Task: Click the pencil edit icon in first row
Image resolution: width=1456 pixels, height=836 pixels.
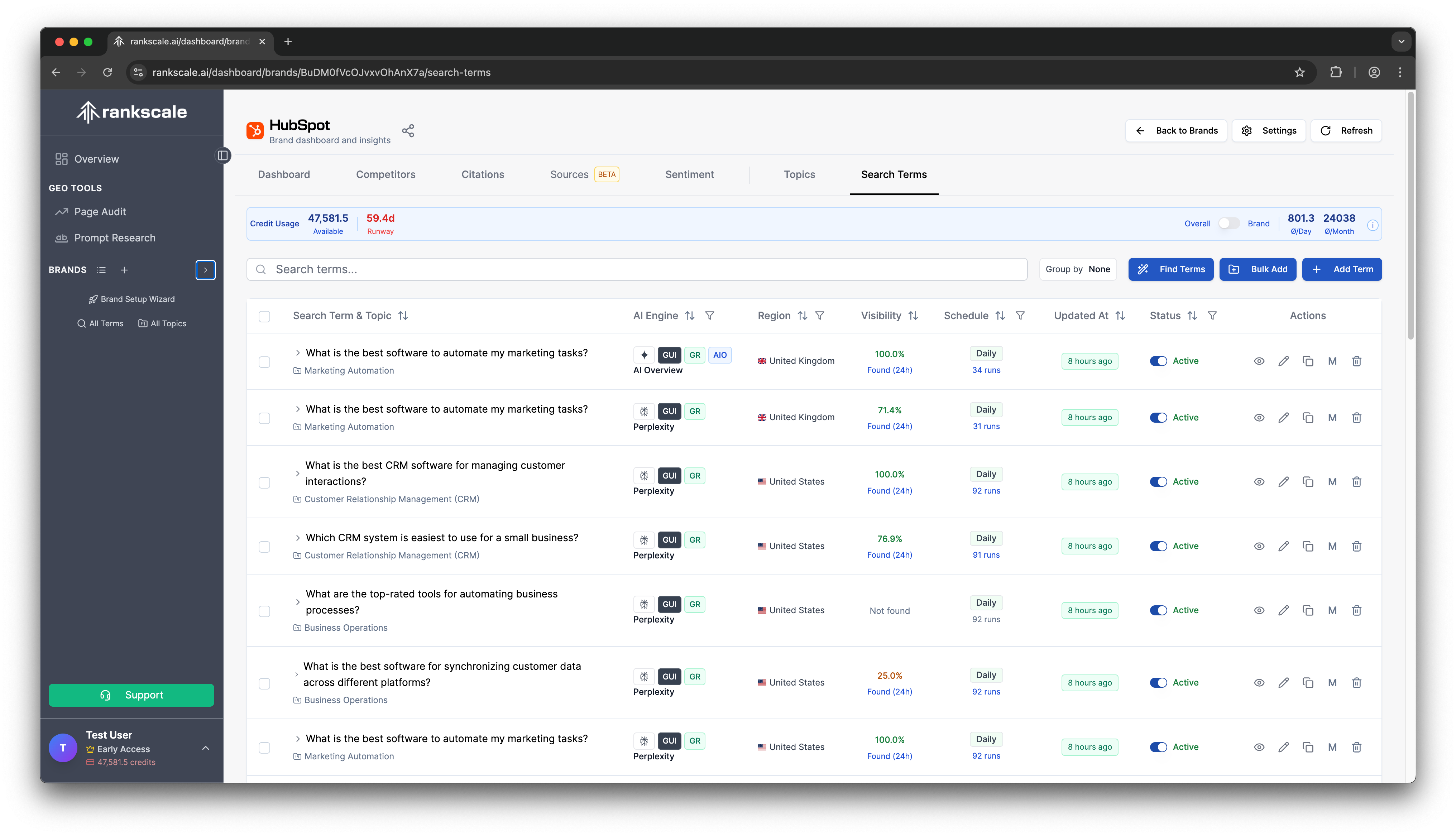Action: pos(1283,361)
